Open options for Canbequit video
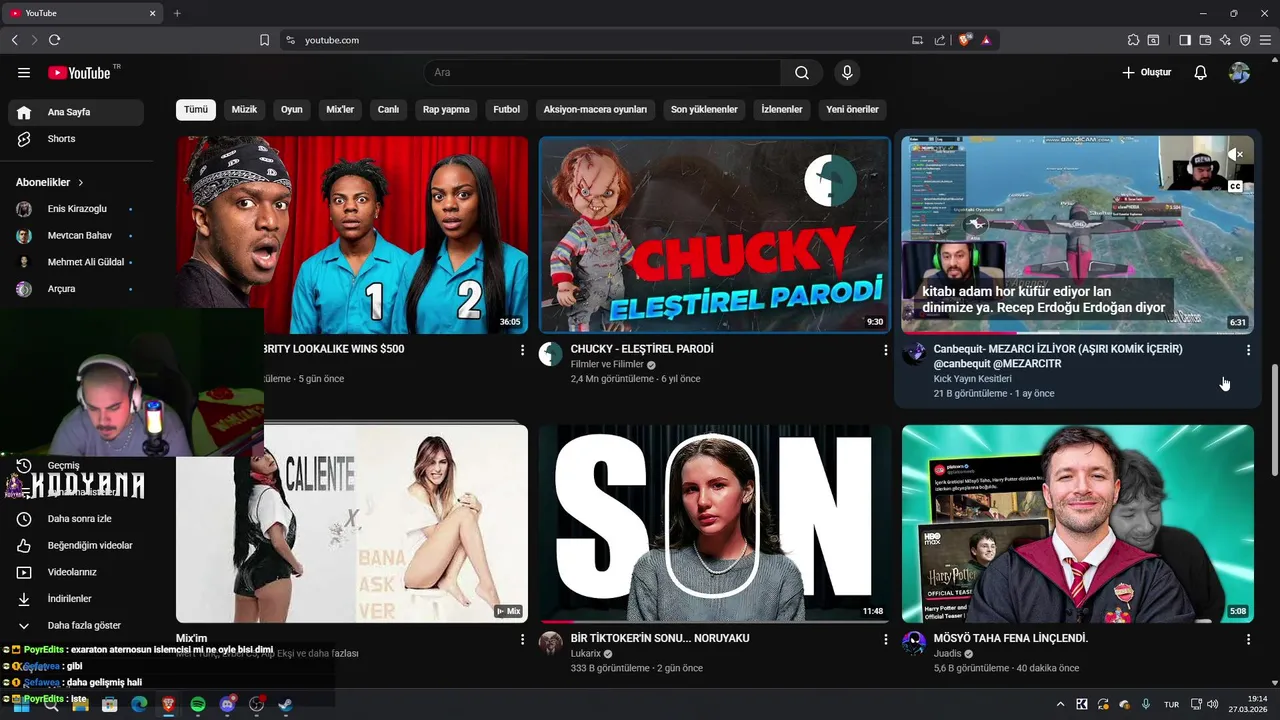The height and width of the screenshot is (720, 1280). (1248, 350)
